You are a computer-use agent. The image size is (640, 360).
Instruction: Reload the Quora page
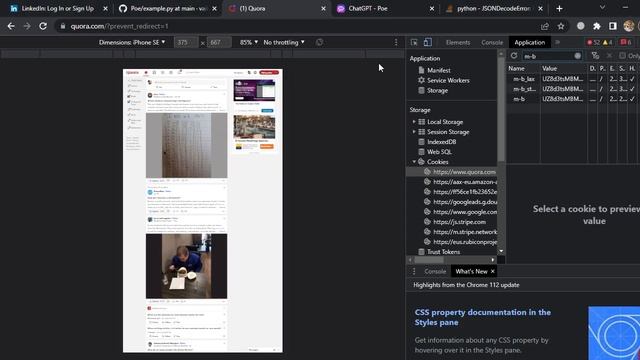pyautogui.click(x=43, y=26)
